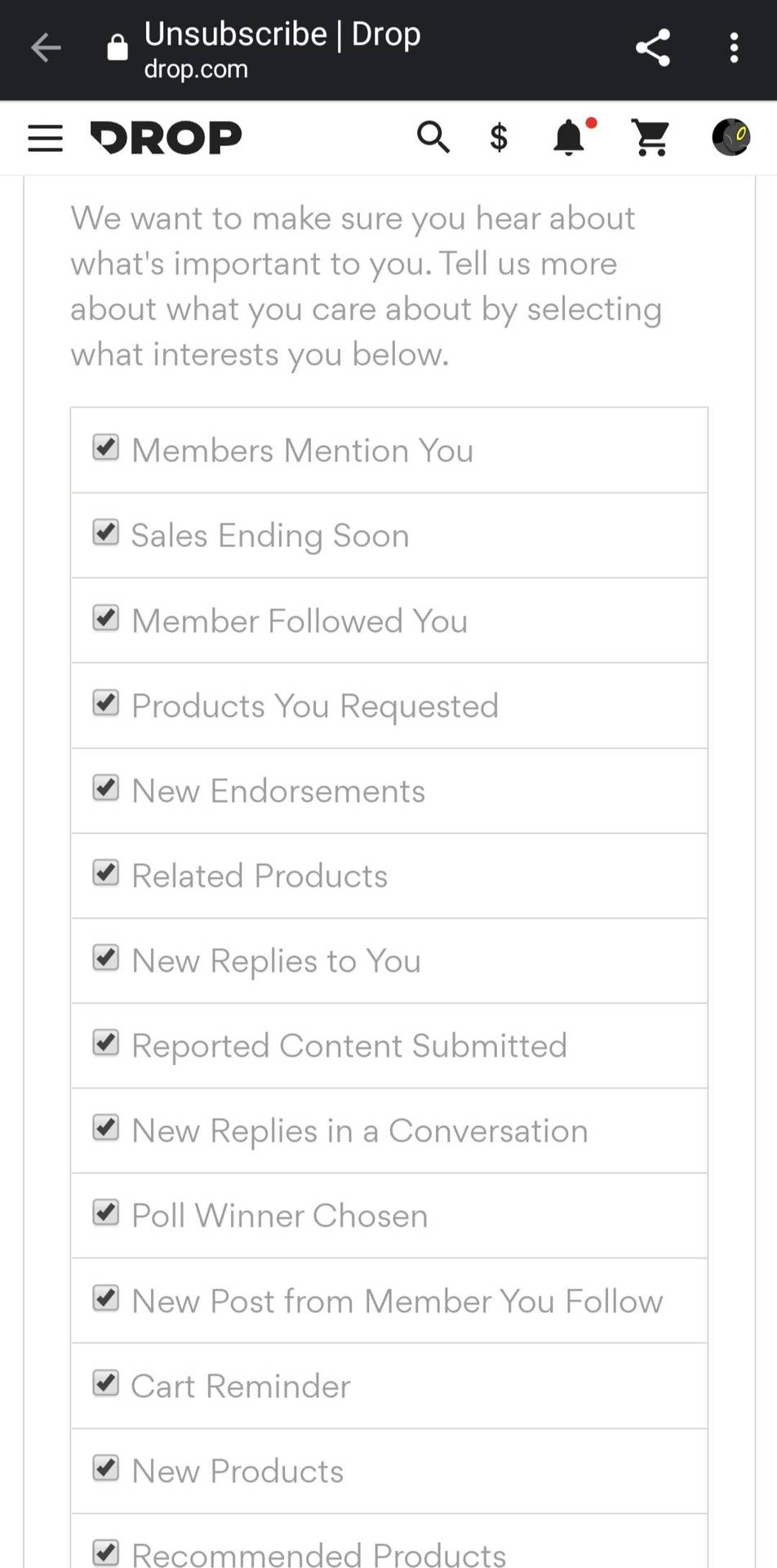777x1568 pixels.
Task: Open user profile avatar
Action: click(730, 137)
